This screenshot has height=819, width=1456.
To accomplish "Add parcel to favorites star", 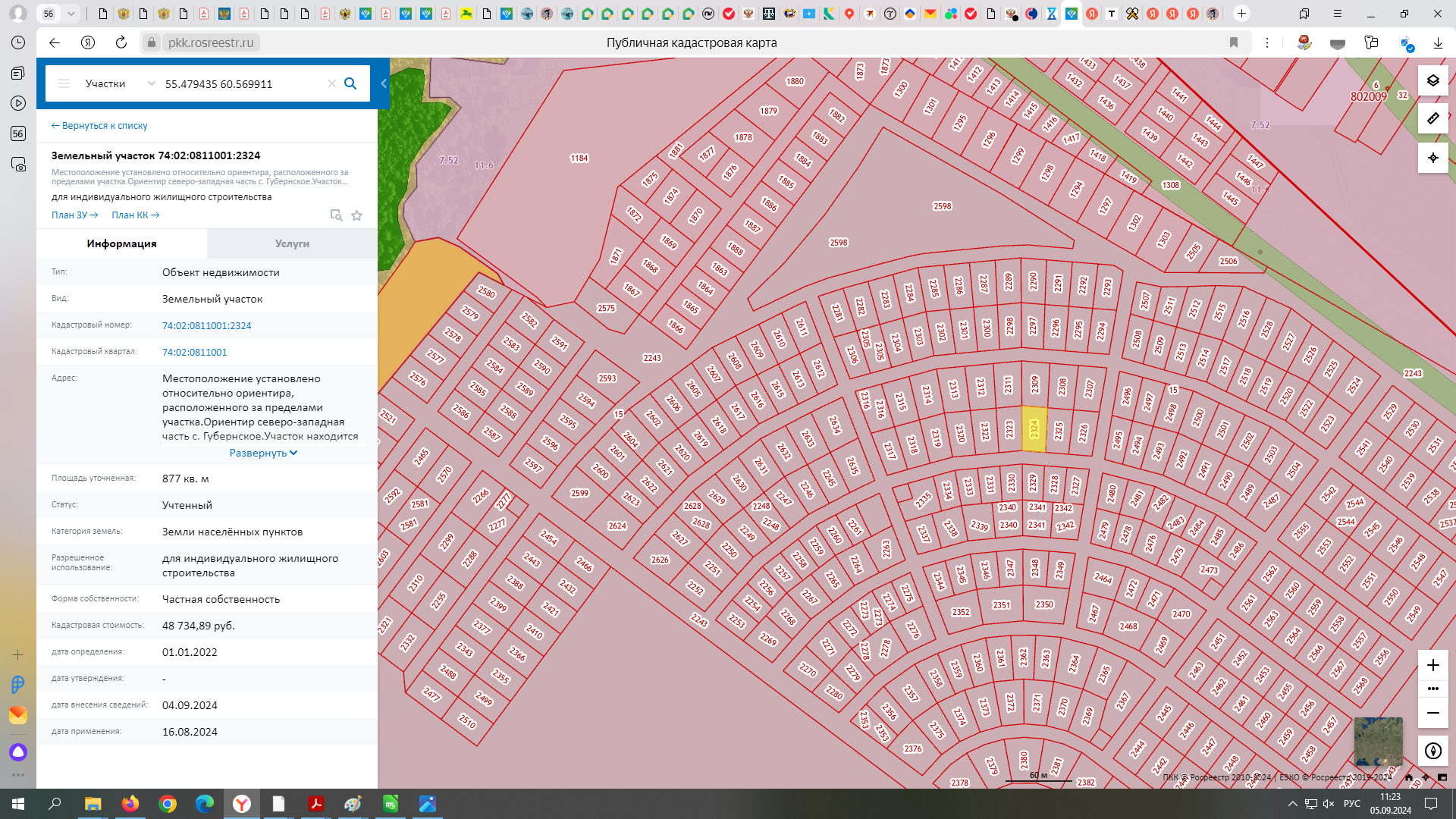I will (356, 215).
